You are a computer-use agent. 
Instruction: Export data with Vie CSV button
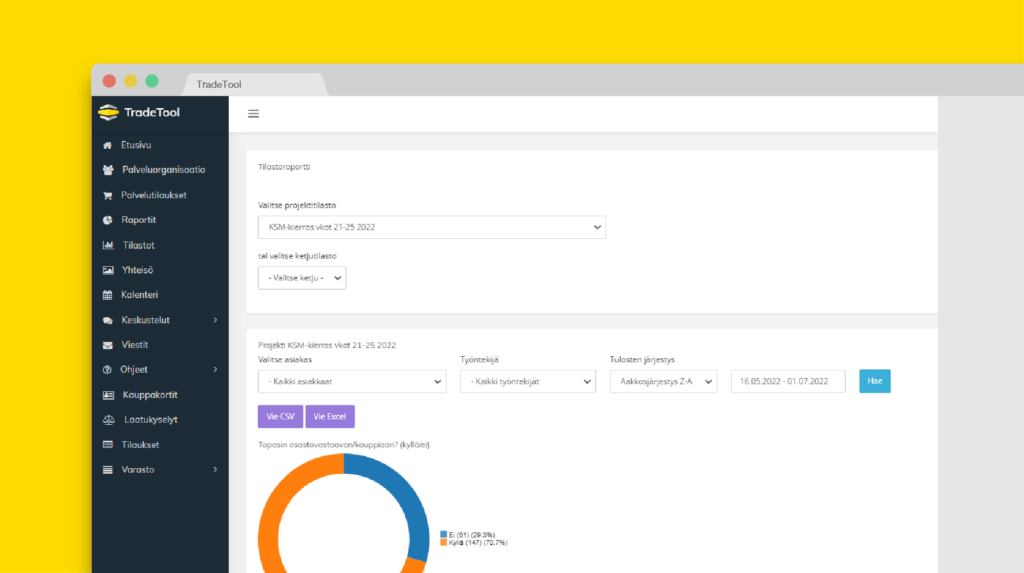click(280, 416)
